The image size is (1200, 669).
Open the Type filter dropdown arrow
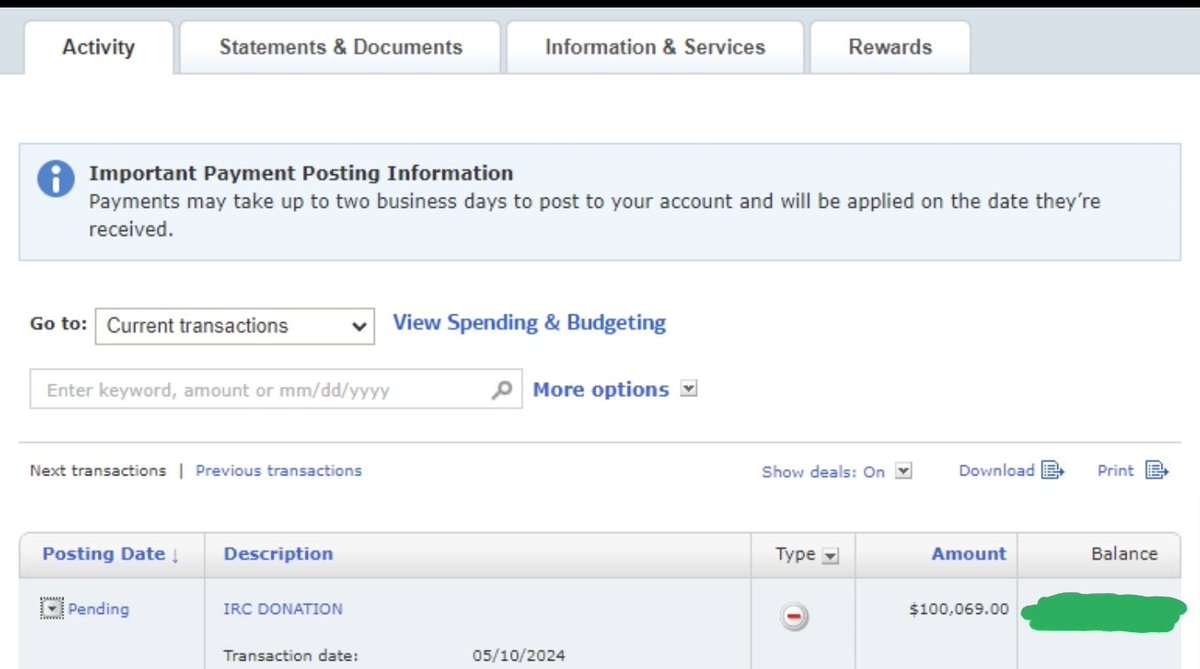click(x=830, y=555)
